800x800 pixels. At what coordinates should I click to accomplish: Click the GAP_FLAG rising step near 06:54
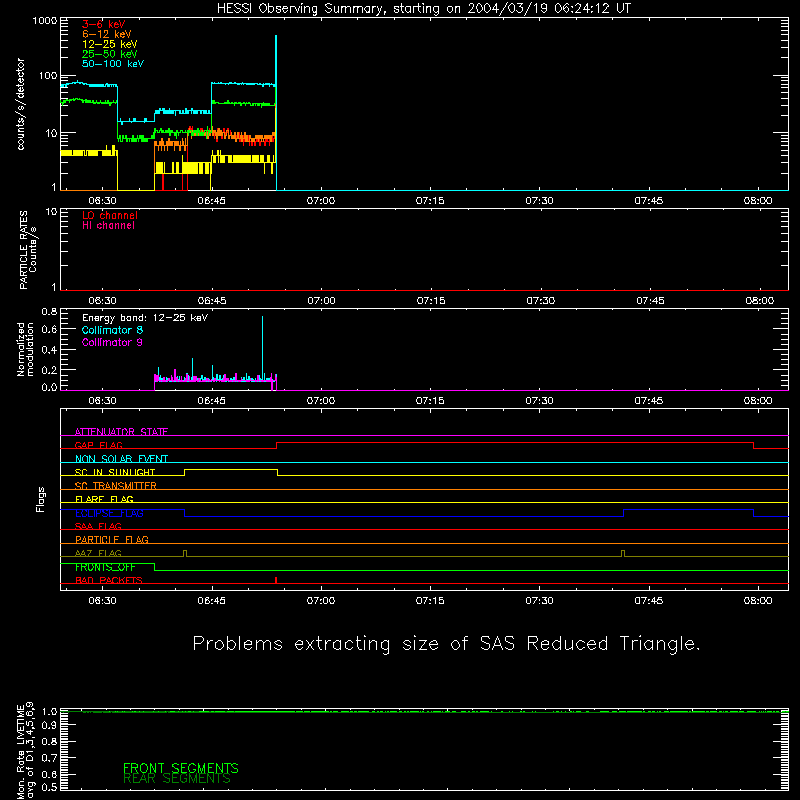pos(277,445)
